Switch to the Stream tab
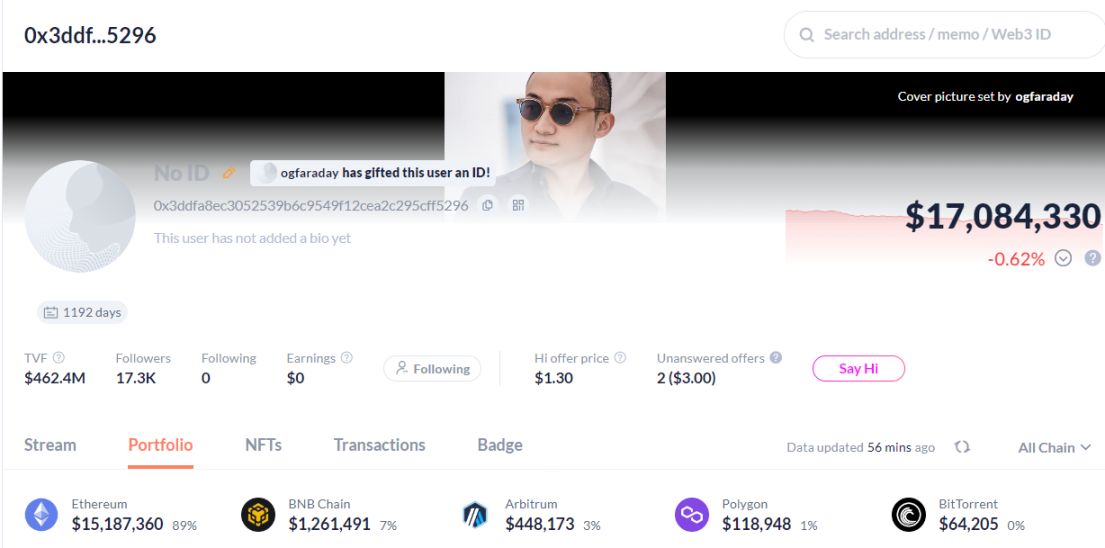Screen dimensions: 1105x548 pos(50,445)
